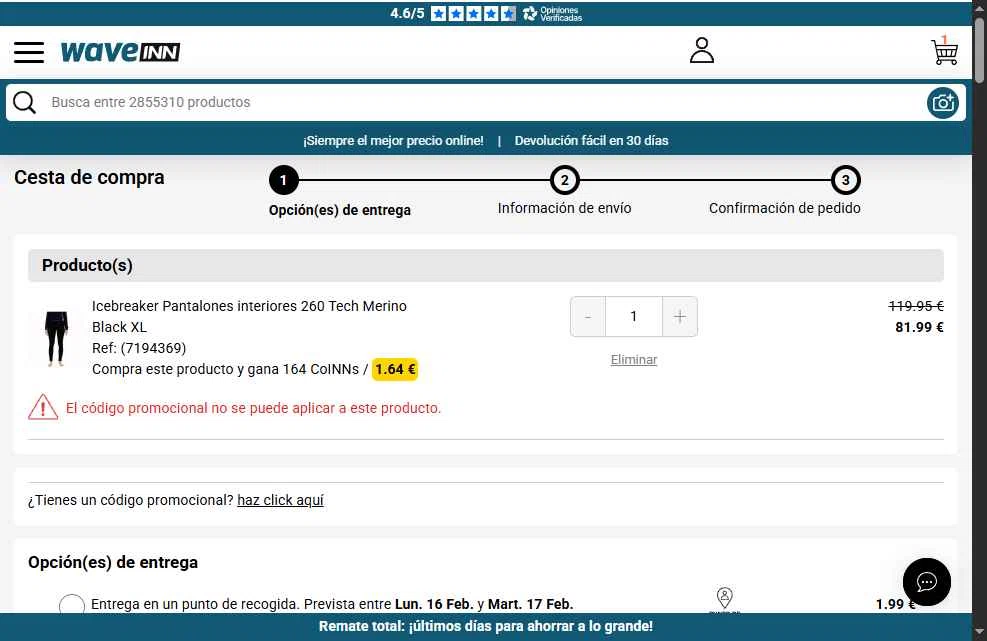Click the Remate total promotional banner
The width and height of the screenshot is (987, 641).
pos(486,627)
